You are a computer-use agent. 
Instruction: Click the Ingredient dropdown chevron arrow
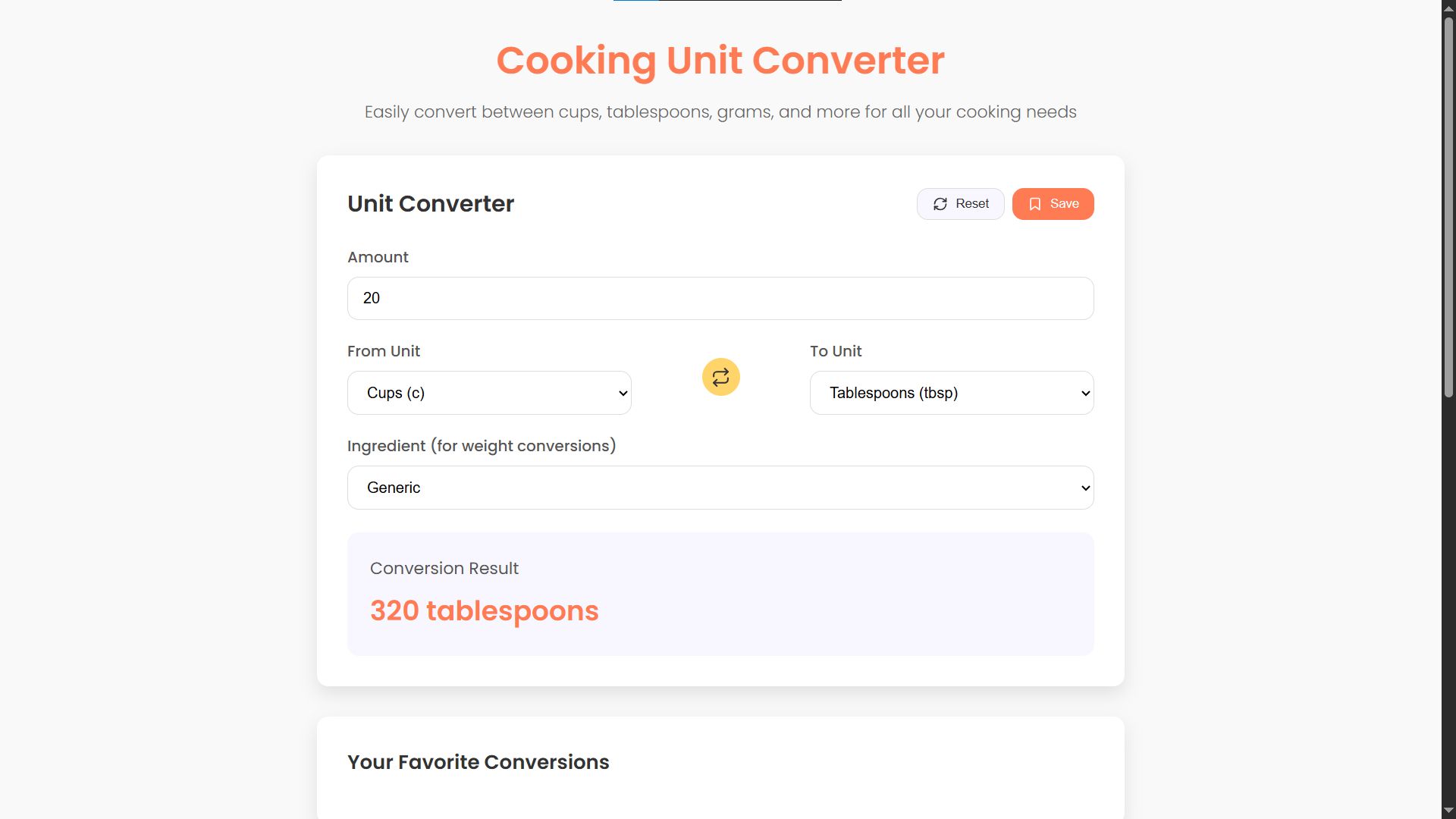pyautogui.click(x=1085, y=488)
